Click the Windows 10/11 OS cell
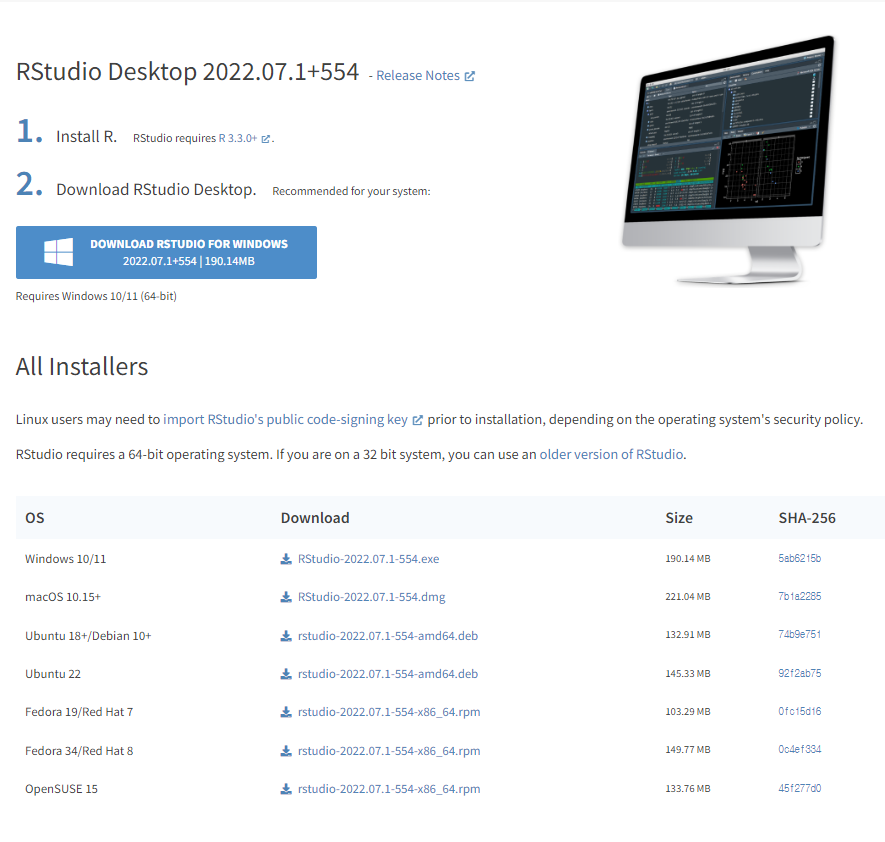This screenshot has height=842, width=885. tap(65, 559)
